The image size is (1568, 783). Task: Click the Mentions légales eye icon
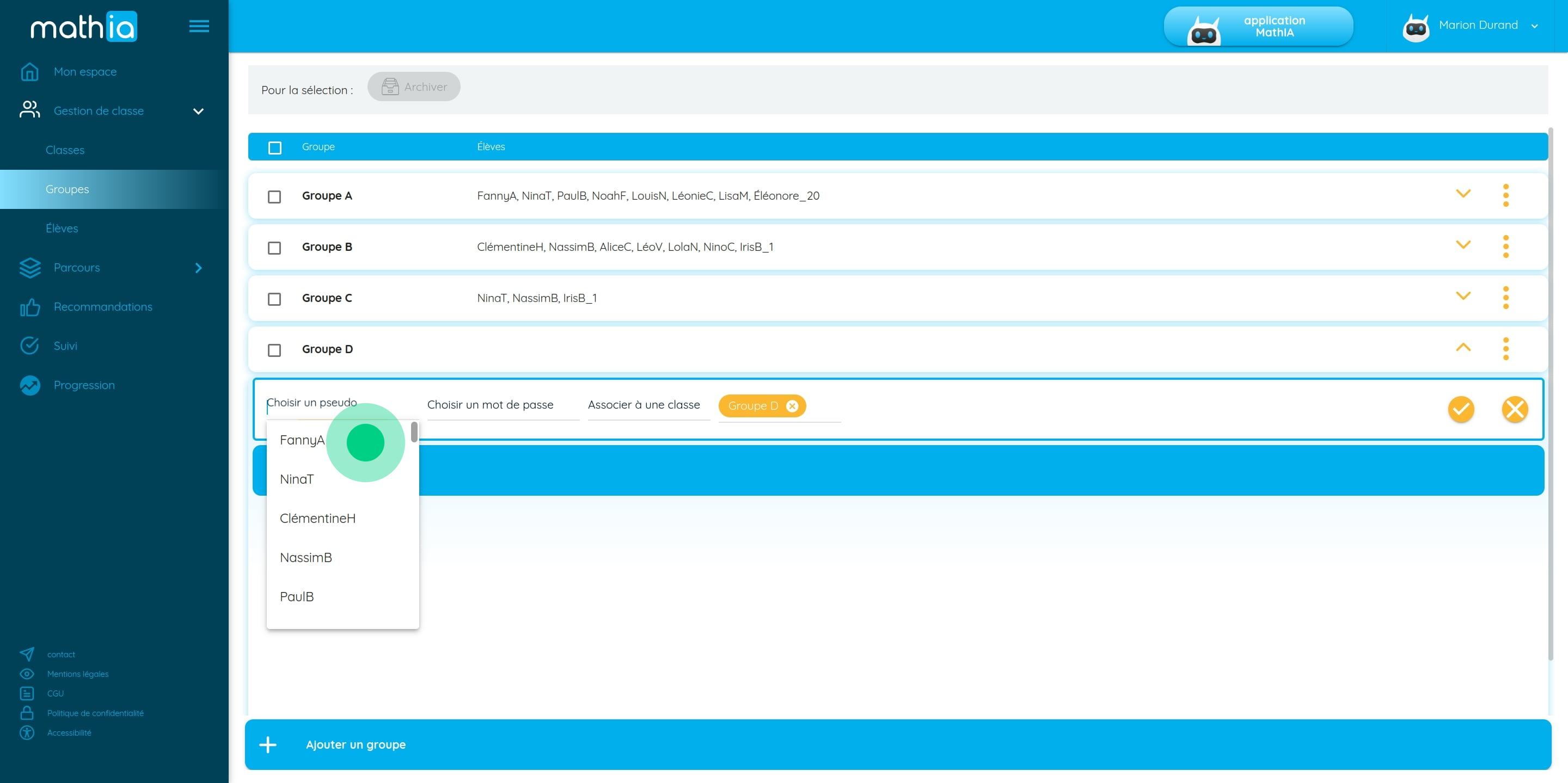point(27,674)
